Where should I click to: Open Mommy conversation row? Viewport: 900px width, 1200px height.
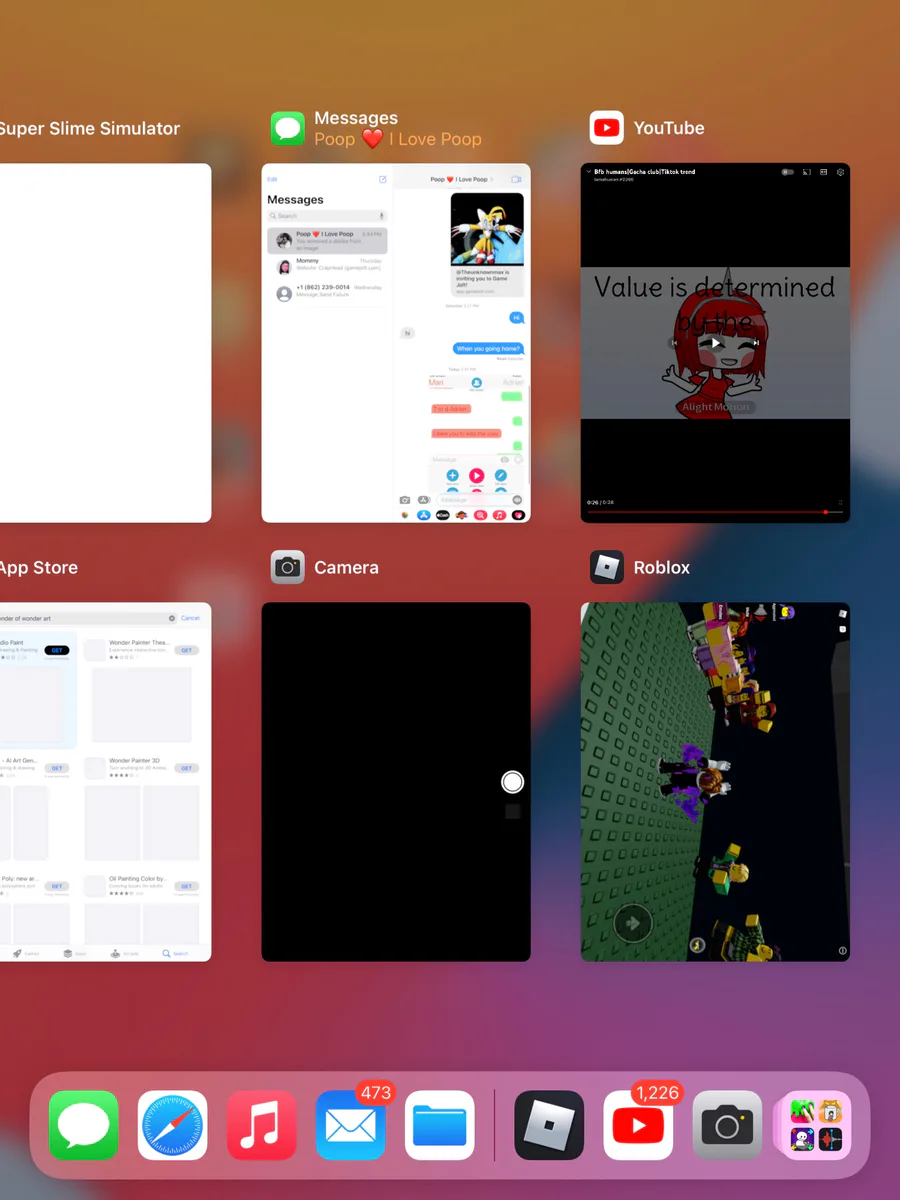327,267
